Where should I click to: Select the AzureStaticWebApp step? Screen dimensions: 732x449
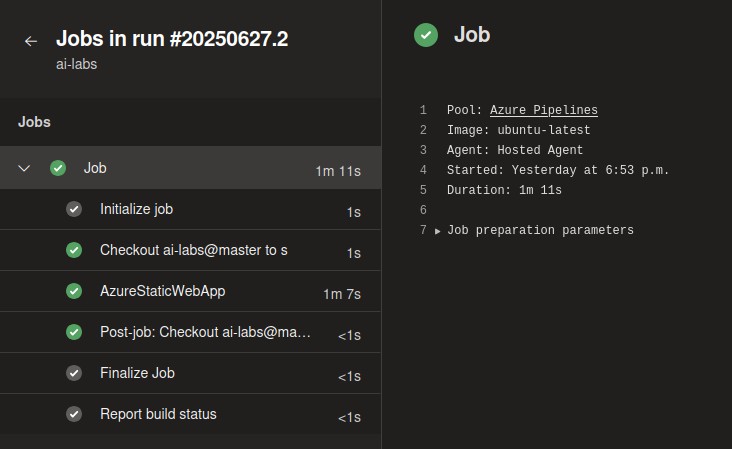pos(190,291)
